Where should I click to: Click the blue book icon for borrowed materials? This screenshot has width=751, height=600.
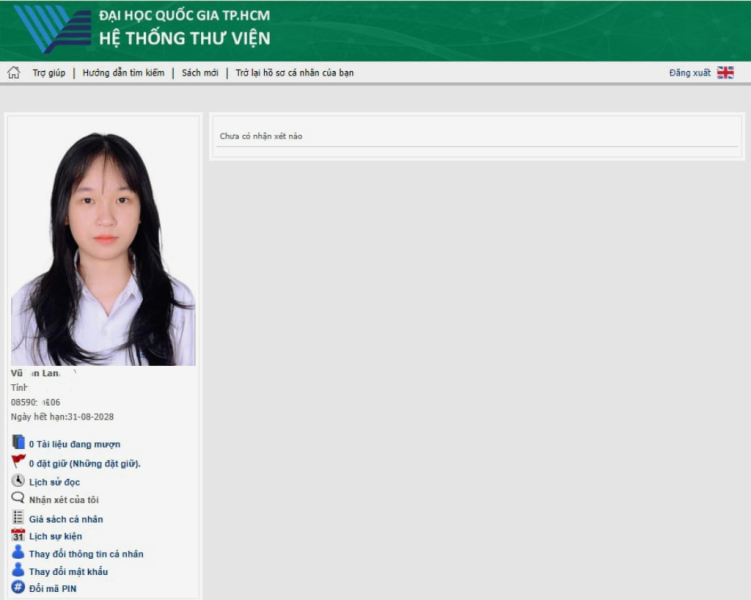pyautogui.click(x=18, y=443)
